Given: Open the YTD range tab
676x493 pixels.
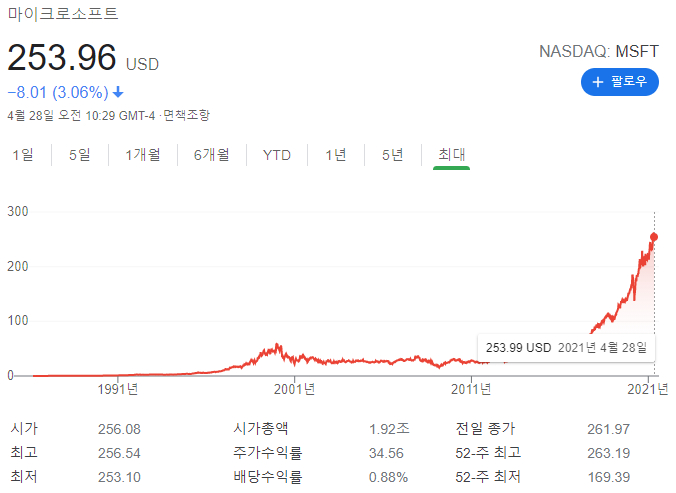Looking at the screenshot, I should (x=277, y=155).
